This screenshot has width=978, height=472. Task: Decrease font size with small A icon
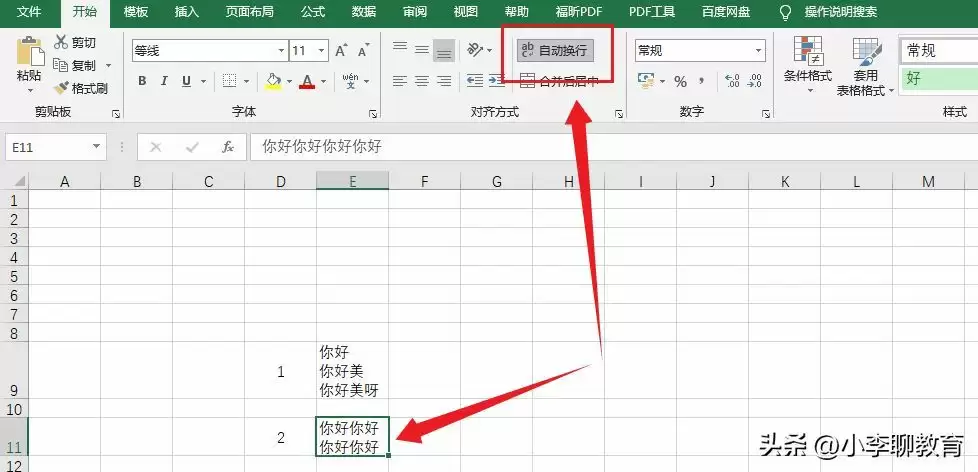[x=364, y=51]
